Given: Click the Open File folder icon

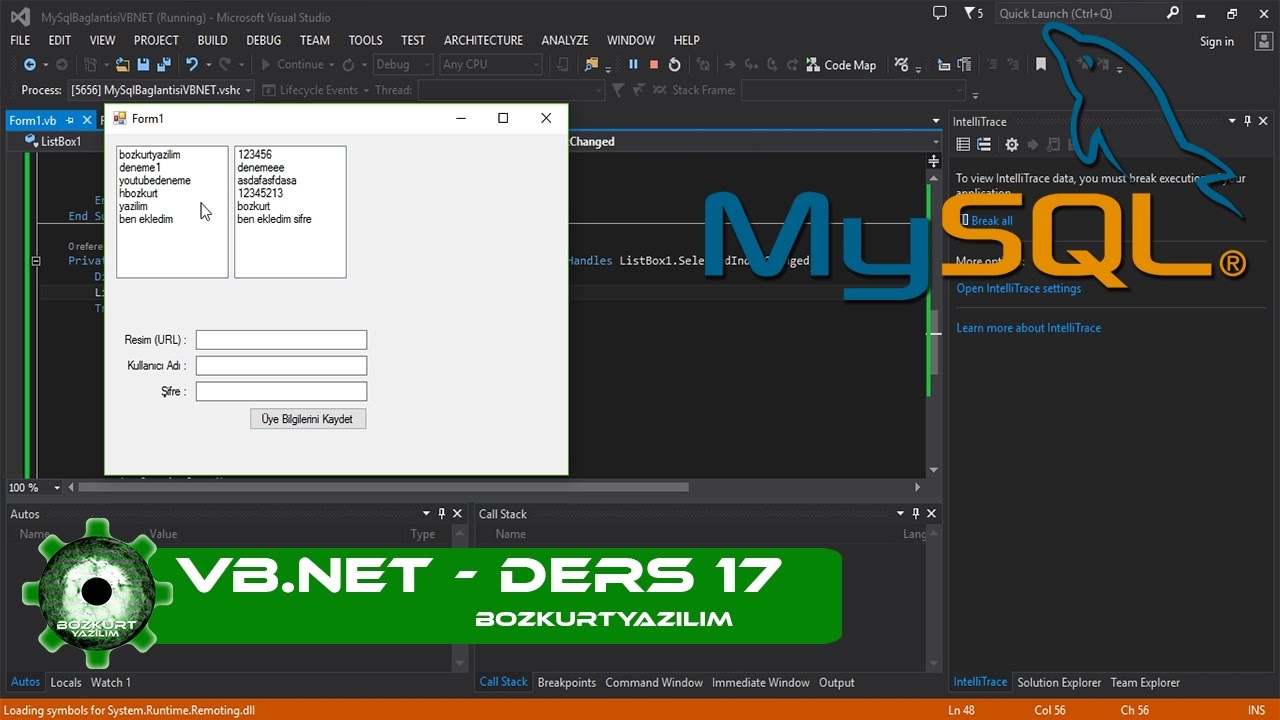Looking at the screenshot, I should [x=122, y=65].
